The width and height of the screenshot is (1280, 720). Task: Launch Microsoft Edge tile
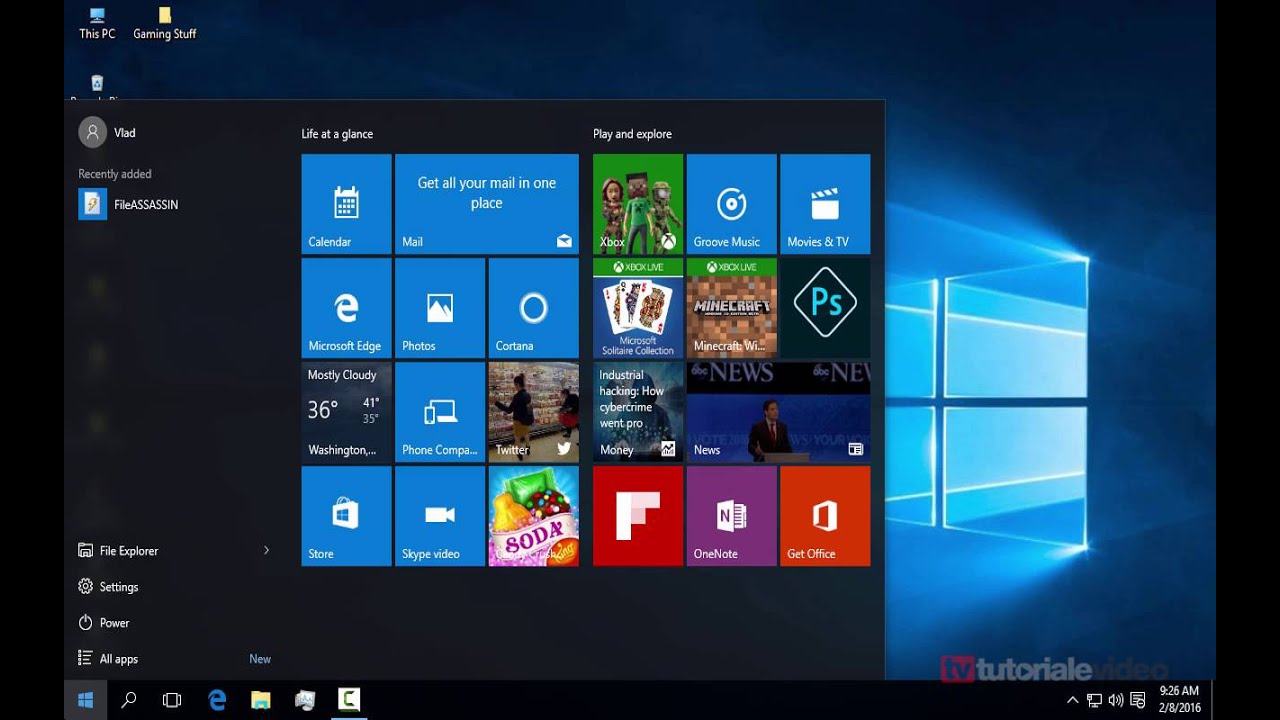pos(346,308)
